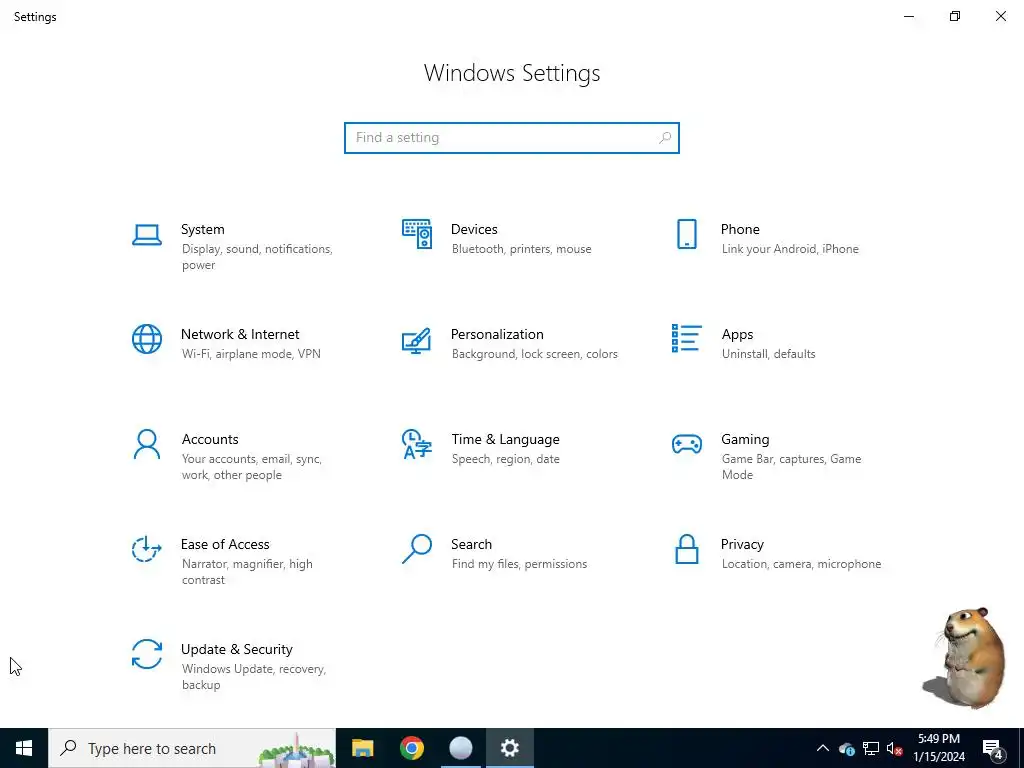The height and width of the screenshot is (768, 1024).
Task: Click the magnifier inside Find a setting box
Action: click(665, 138)
